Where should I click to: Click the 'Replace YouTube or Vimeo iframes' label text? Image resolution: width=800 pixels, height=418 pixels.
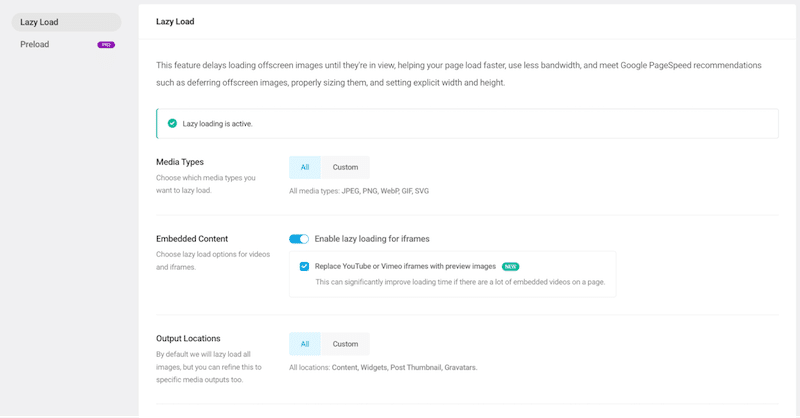[405, 267]
